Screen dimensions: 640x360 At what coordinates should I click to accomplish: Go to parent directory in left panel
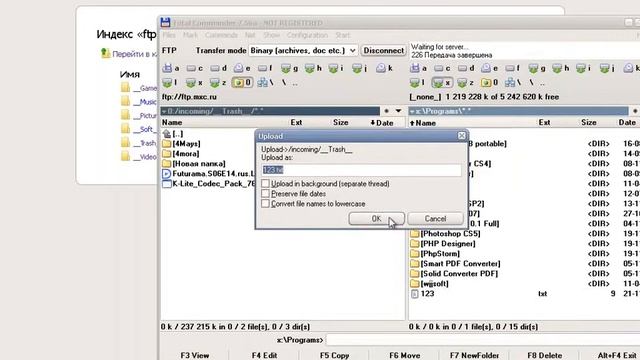[295, 83]
